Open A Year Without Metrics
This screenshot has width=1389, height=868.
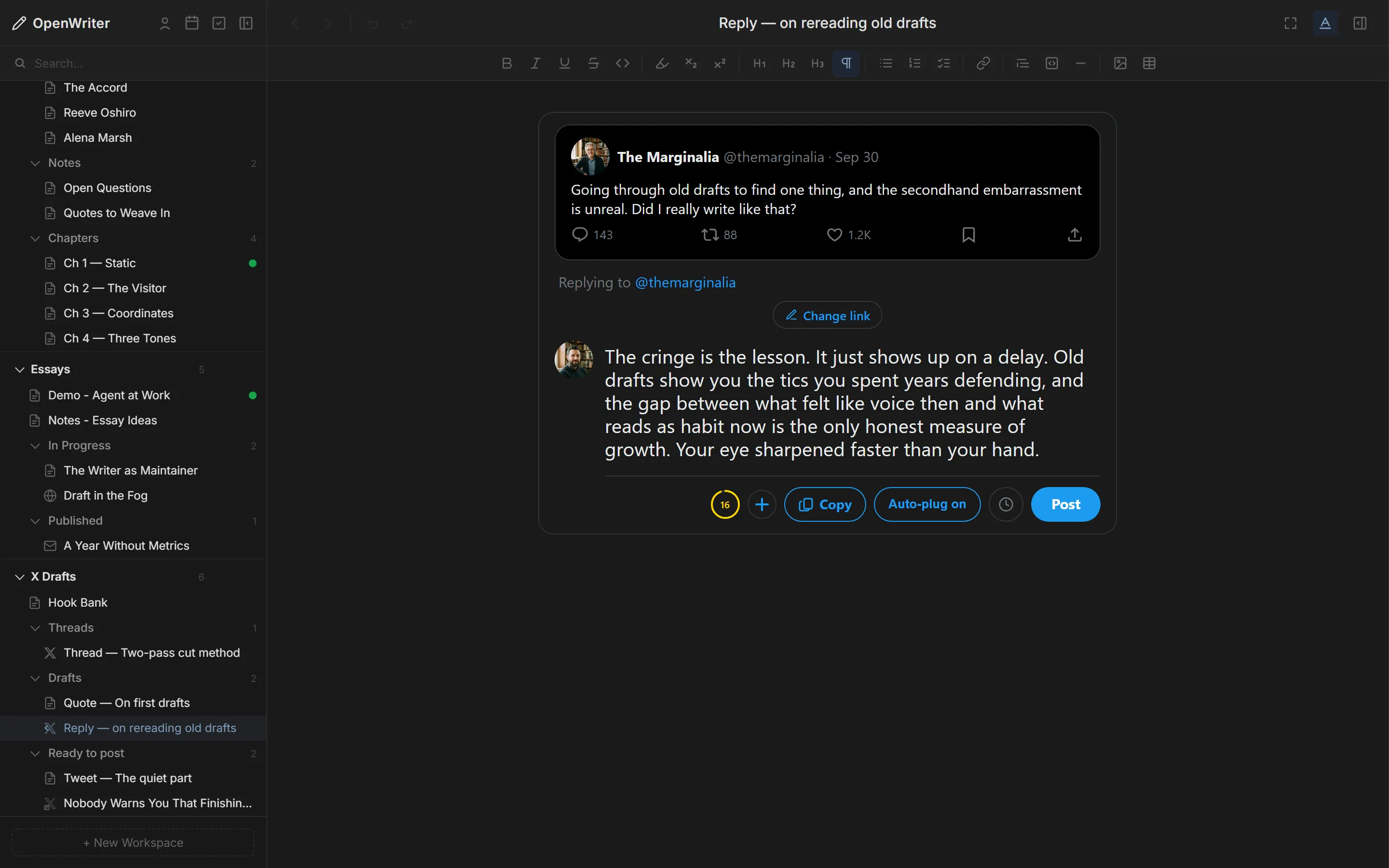(x=133, y=545)
